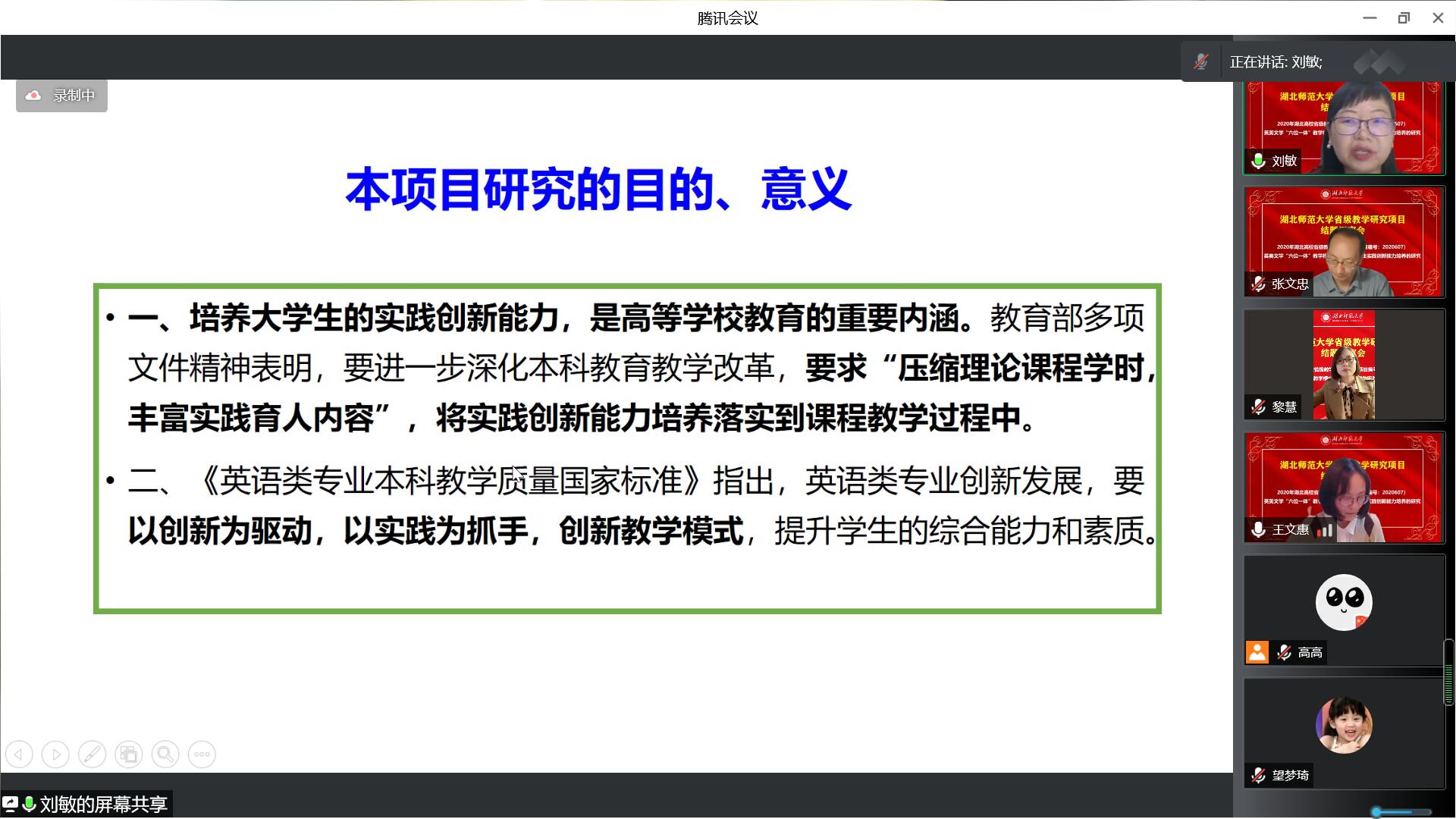Open the see-all-slides grid icon
This screenshot has width=1456, height=819.
tap(128, 755)
